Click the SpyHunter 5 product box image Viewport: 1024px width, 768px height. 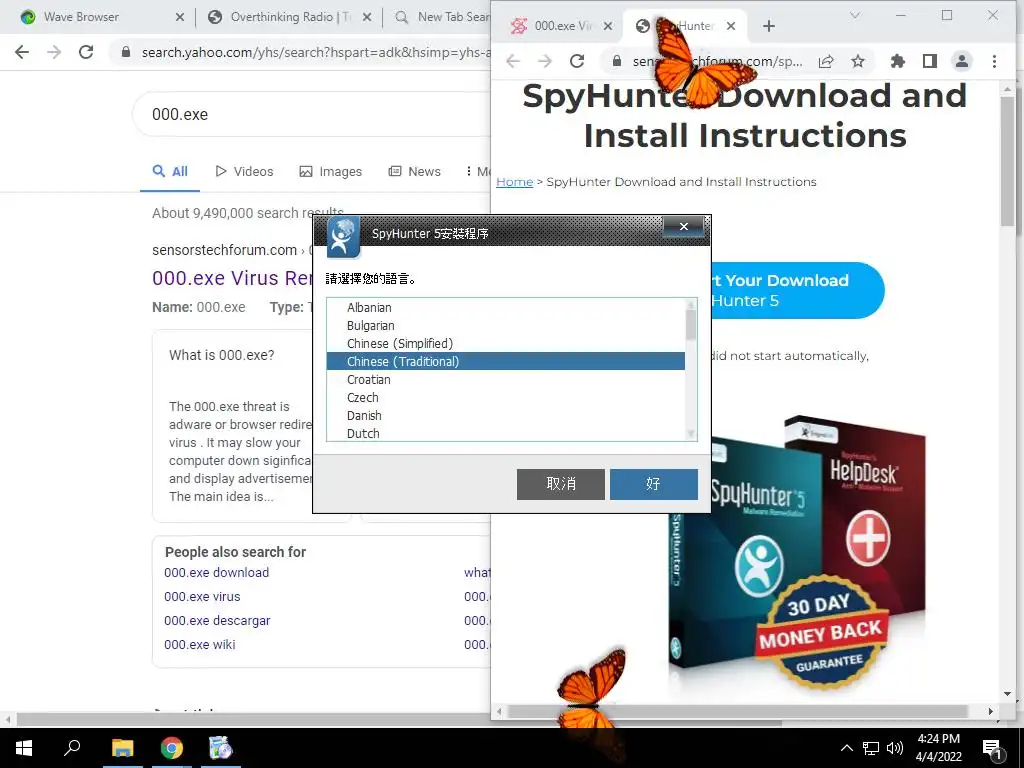(744, 555)
